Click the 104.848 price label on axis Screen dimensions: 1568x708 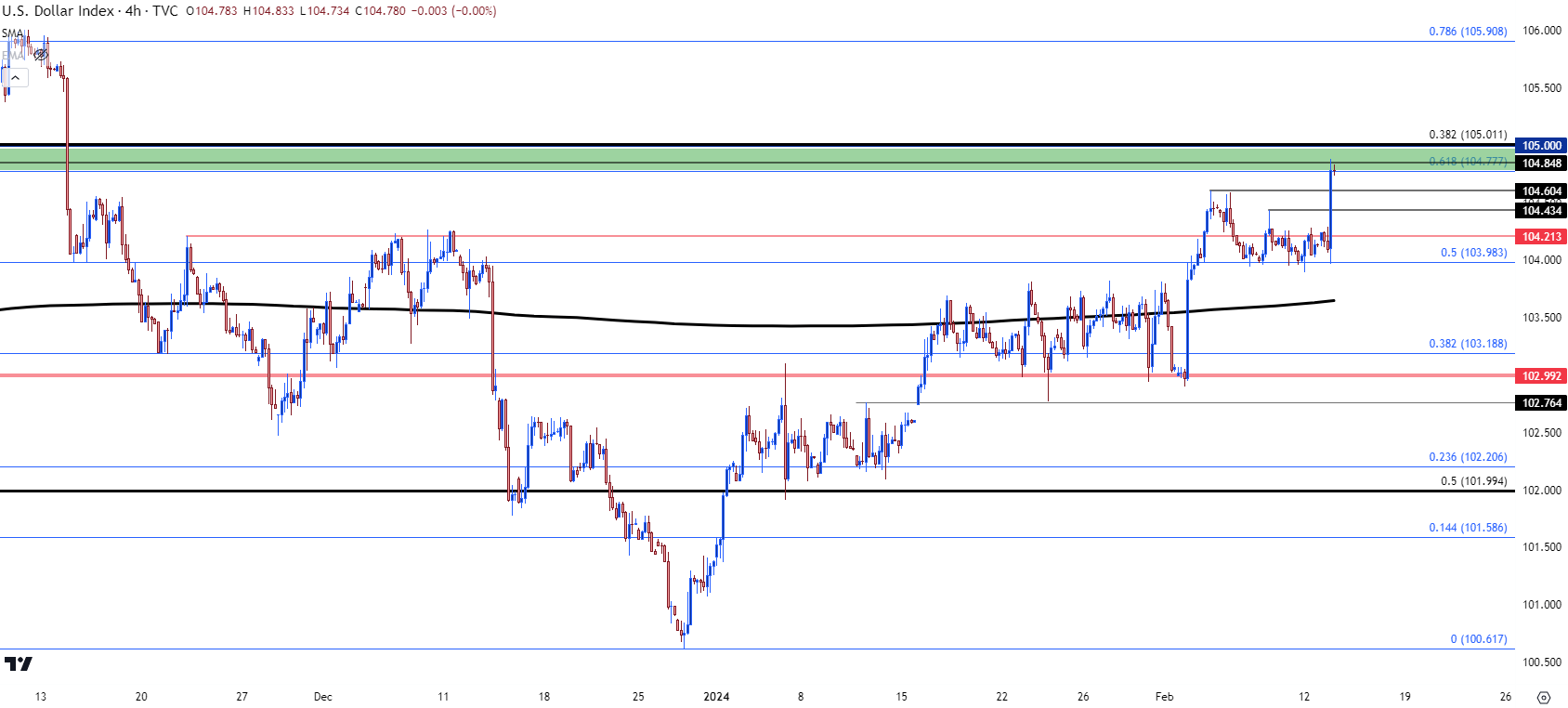point(1542,164)
